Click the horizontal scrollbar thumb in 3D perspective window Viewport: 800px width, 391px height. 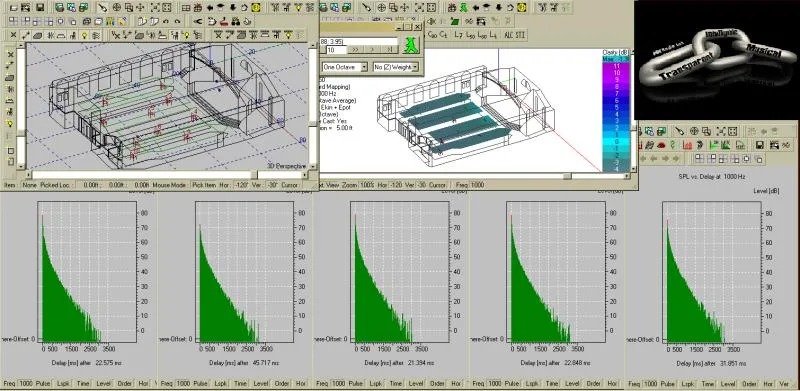[x=254, y=175]
